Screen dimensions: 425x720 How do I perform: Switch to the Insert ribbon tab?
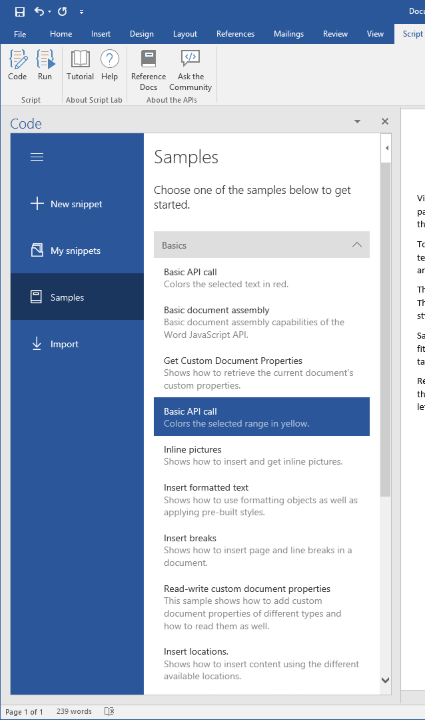pos(101,34)
